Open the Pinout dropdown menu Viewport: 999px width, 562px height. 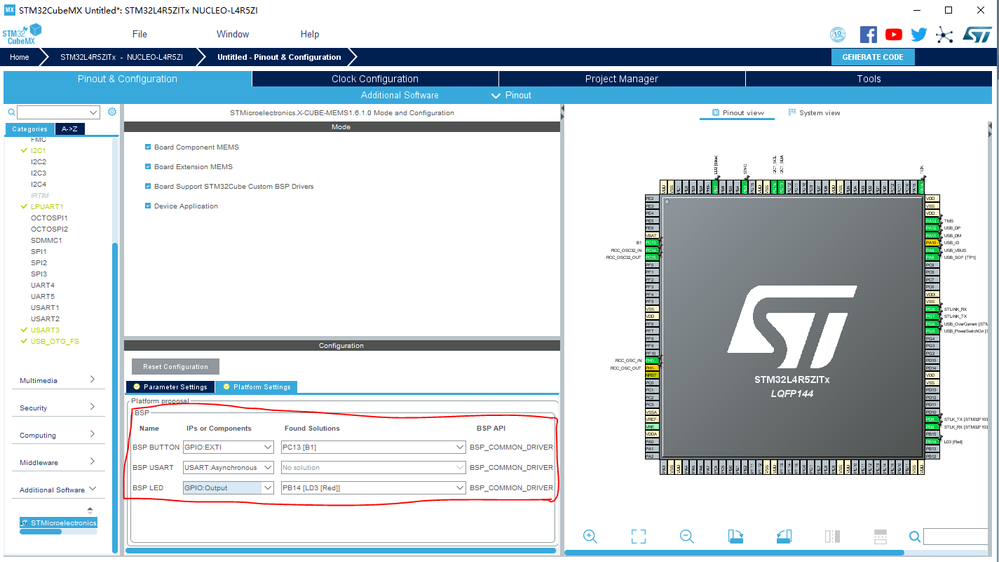(x=511, y=95)
